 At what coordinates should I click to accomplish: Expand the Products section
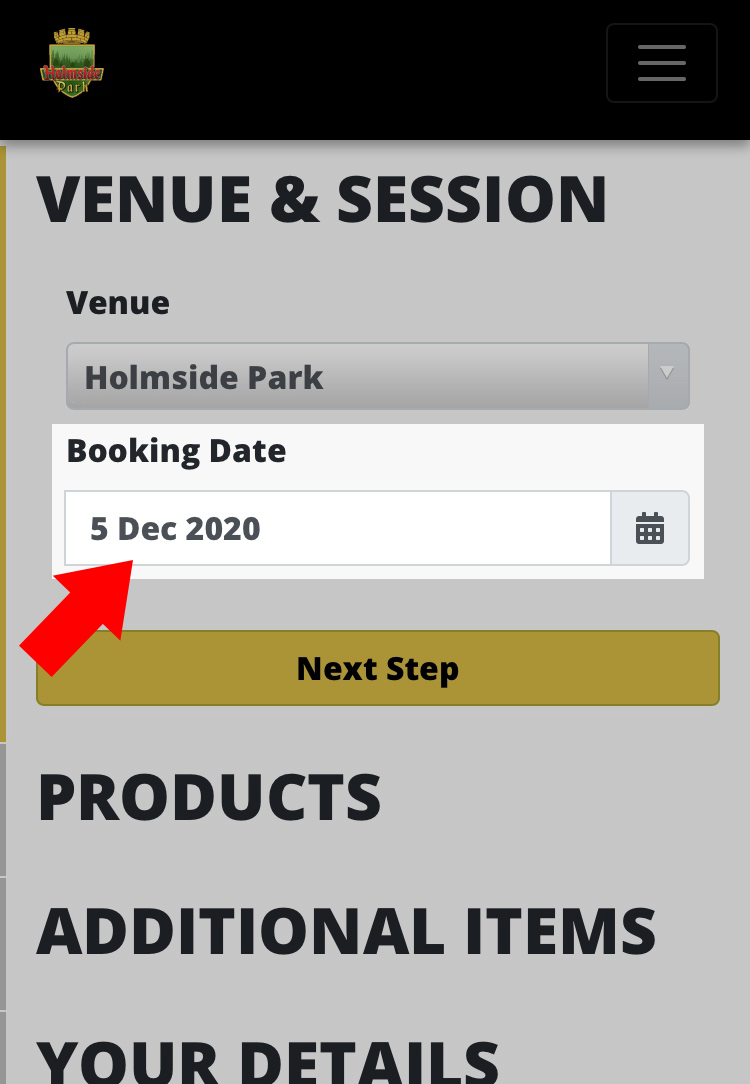[209, 797]
